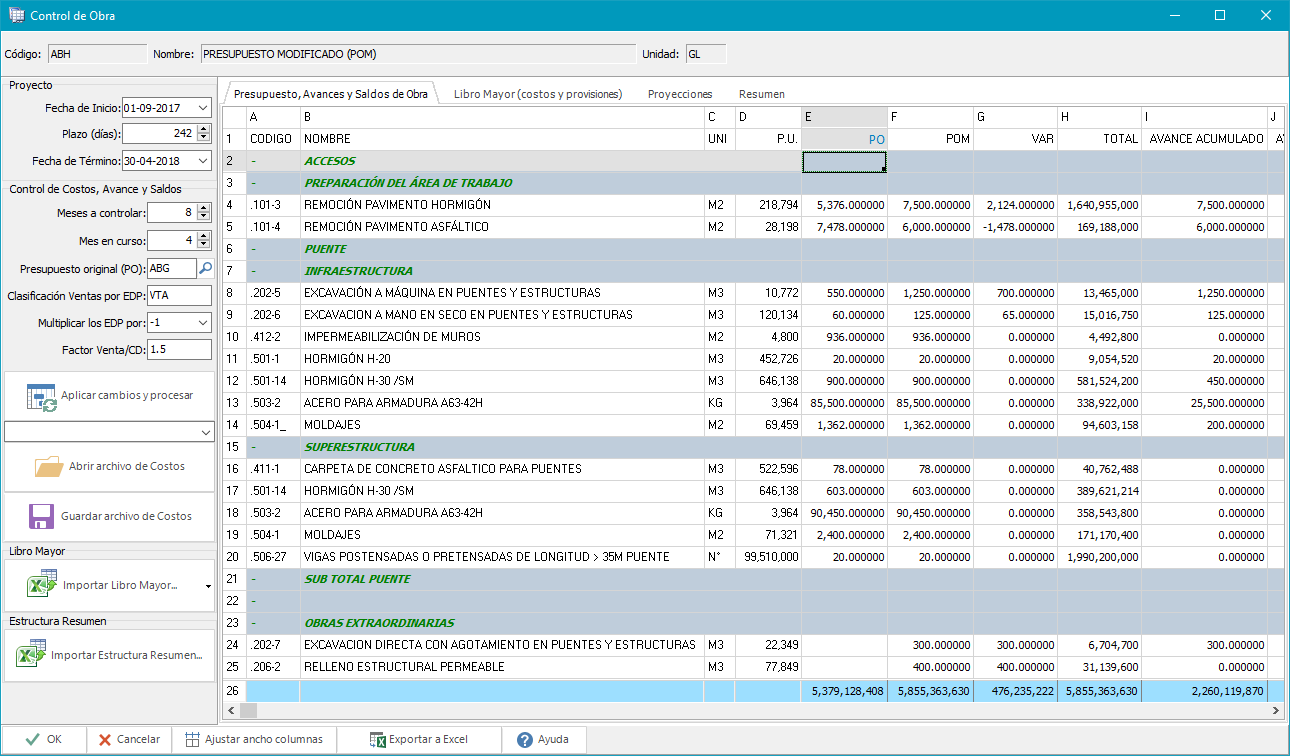The width and height of the screenshot is (1290, 756).
Task: Click the Aplicar cambios y procesar icon
Action: point(42,396)
